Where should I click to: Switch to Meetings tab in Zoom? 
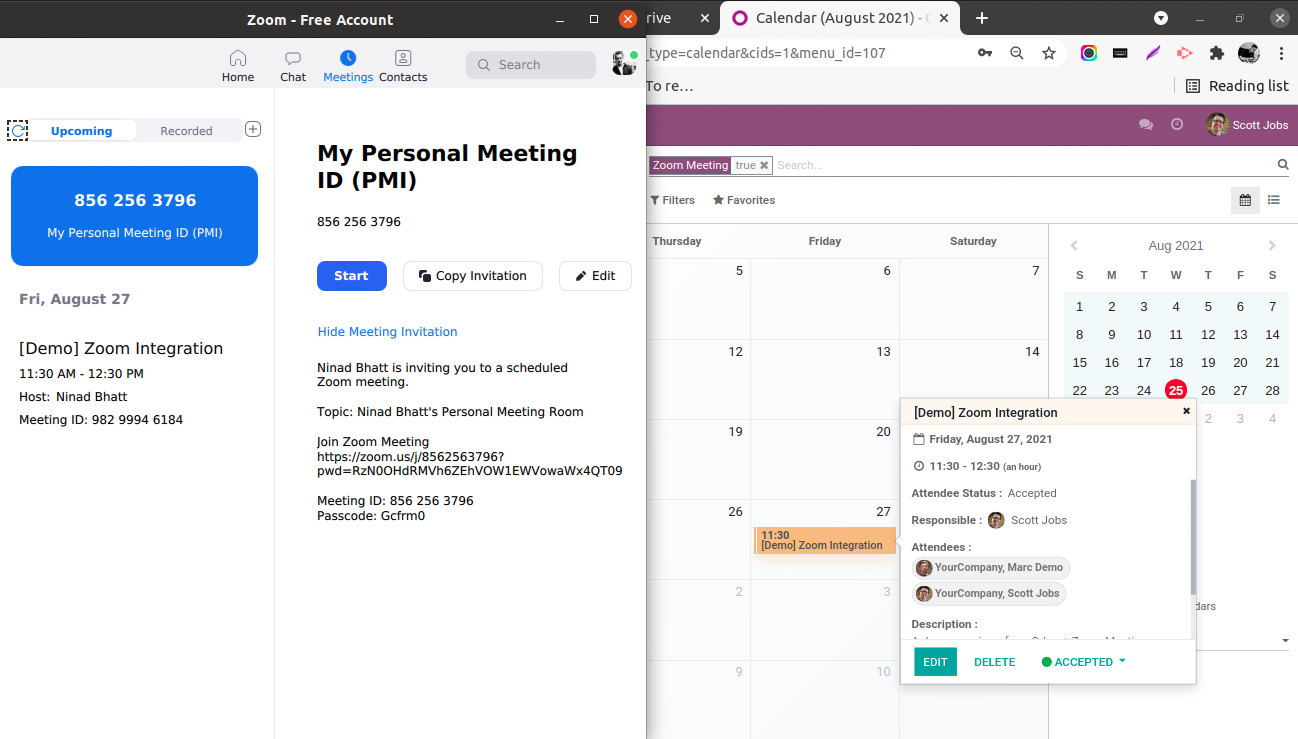coord(348,66)
